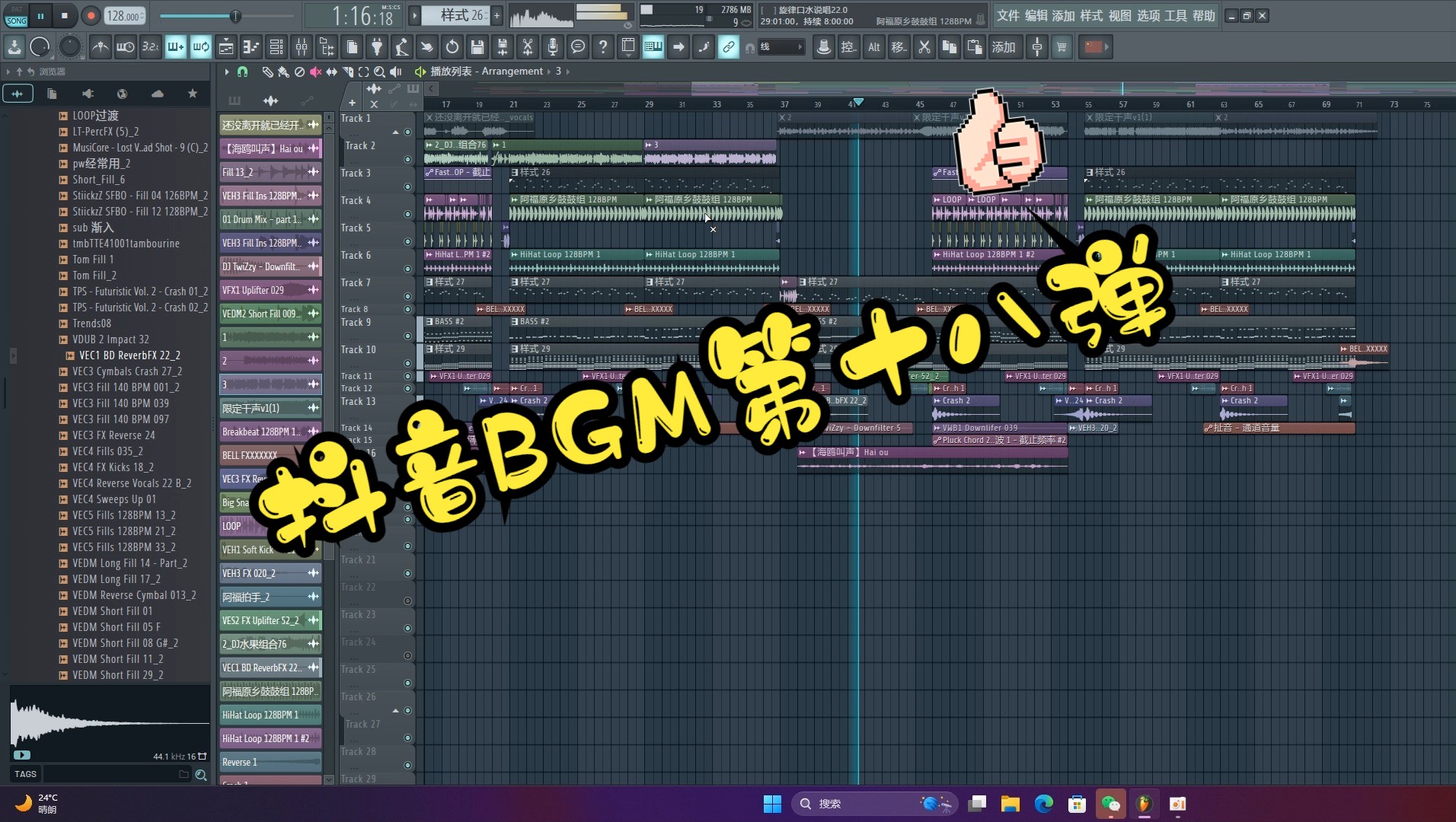Click the song position slider handle
This screenshot has width=1456, height=822.
tap(235, 16)
